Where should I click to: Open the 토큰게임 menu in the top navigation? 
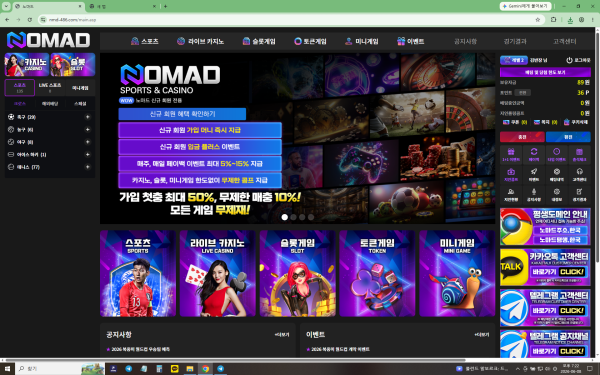click(310, 41)
